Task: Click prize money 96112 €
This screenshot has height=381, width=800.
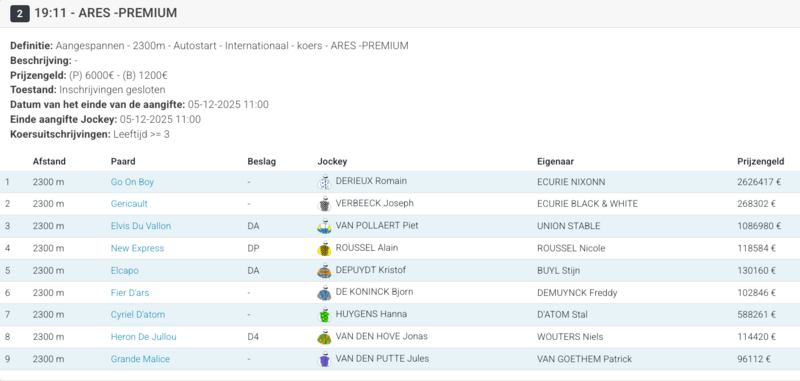Action: pos(754,359)
